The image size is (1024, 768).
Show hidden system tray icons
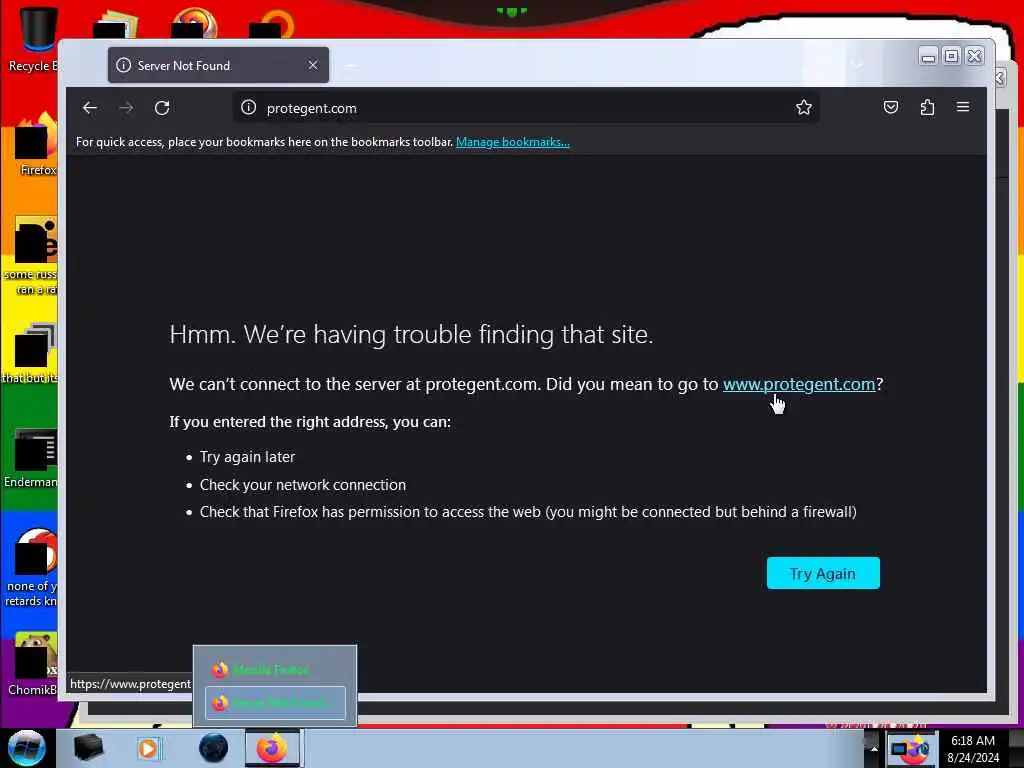874,749
